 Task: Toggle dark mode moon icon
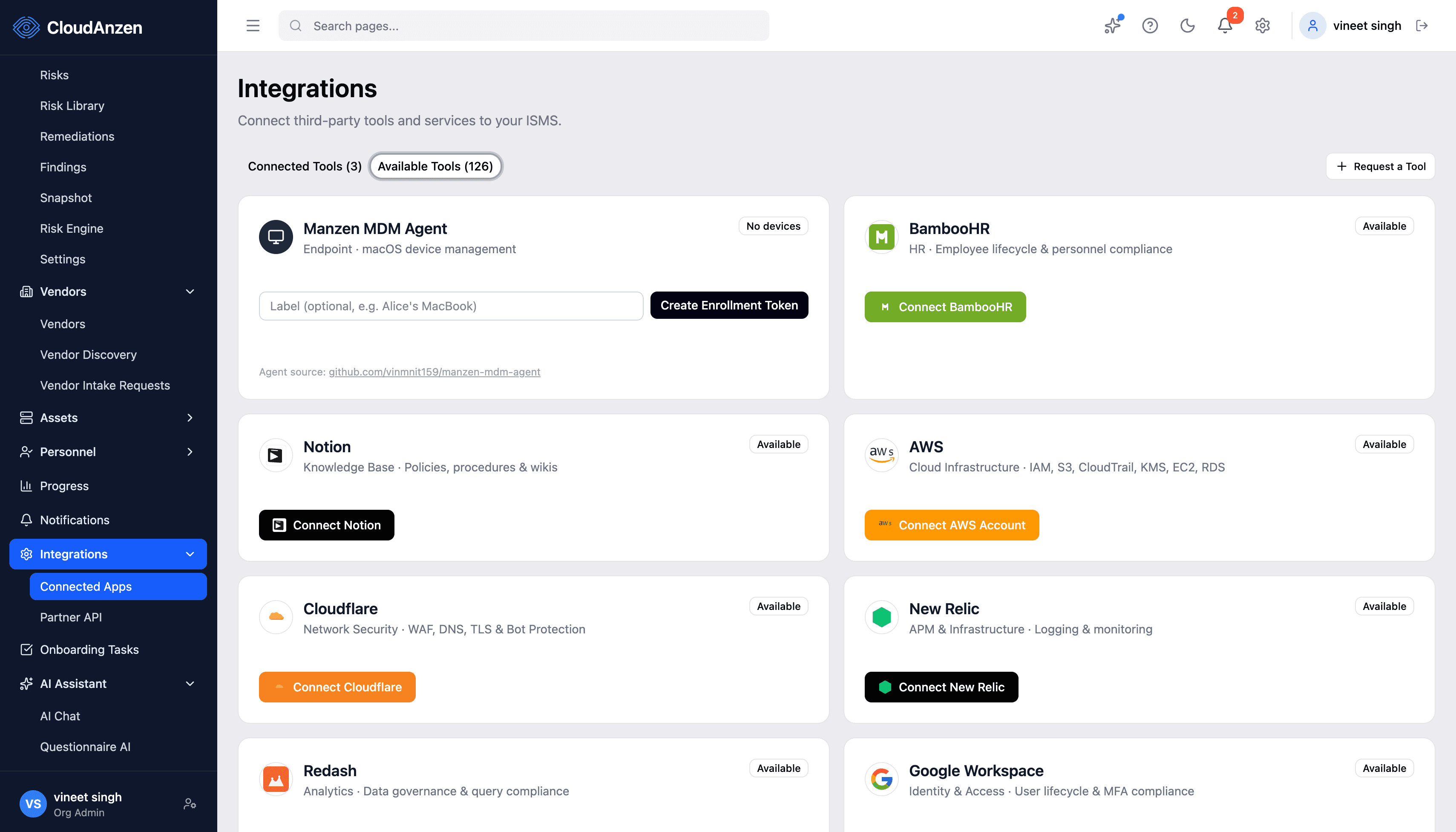point(1187,26)
